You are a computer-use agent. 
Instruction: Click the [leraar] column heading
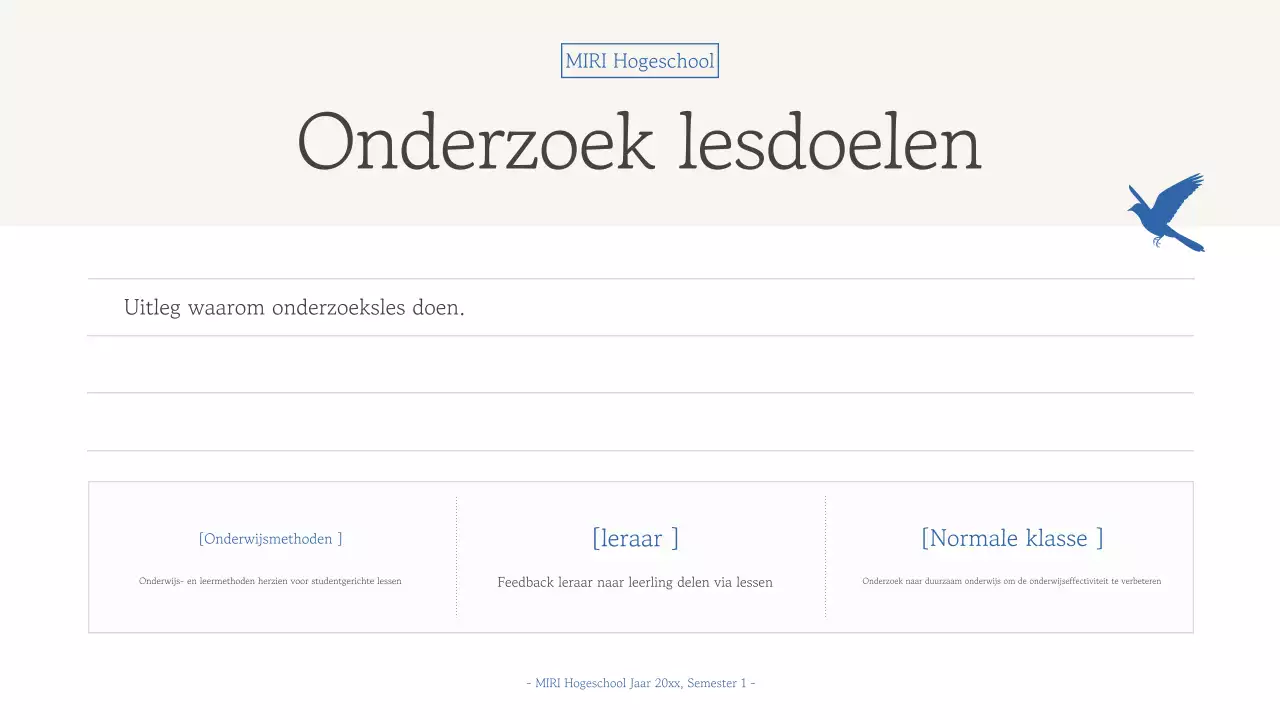(x=635, y=538)
